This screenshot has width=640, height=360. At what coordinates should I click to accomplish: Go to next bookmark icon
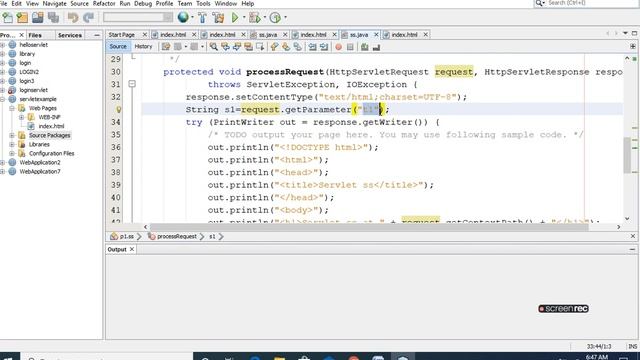[x=286, y=47]
